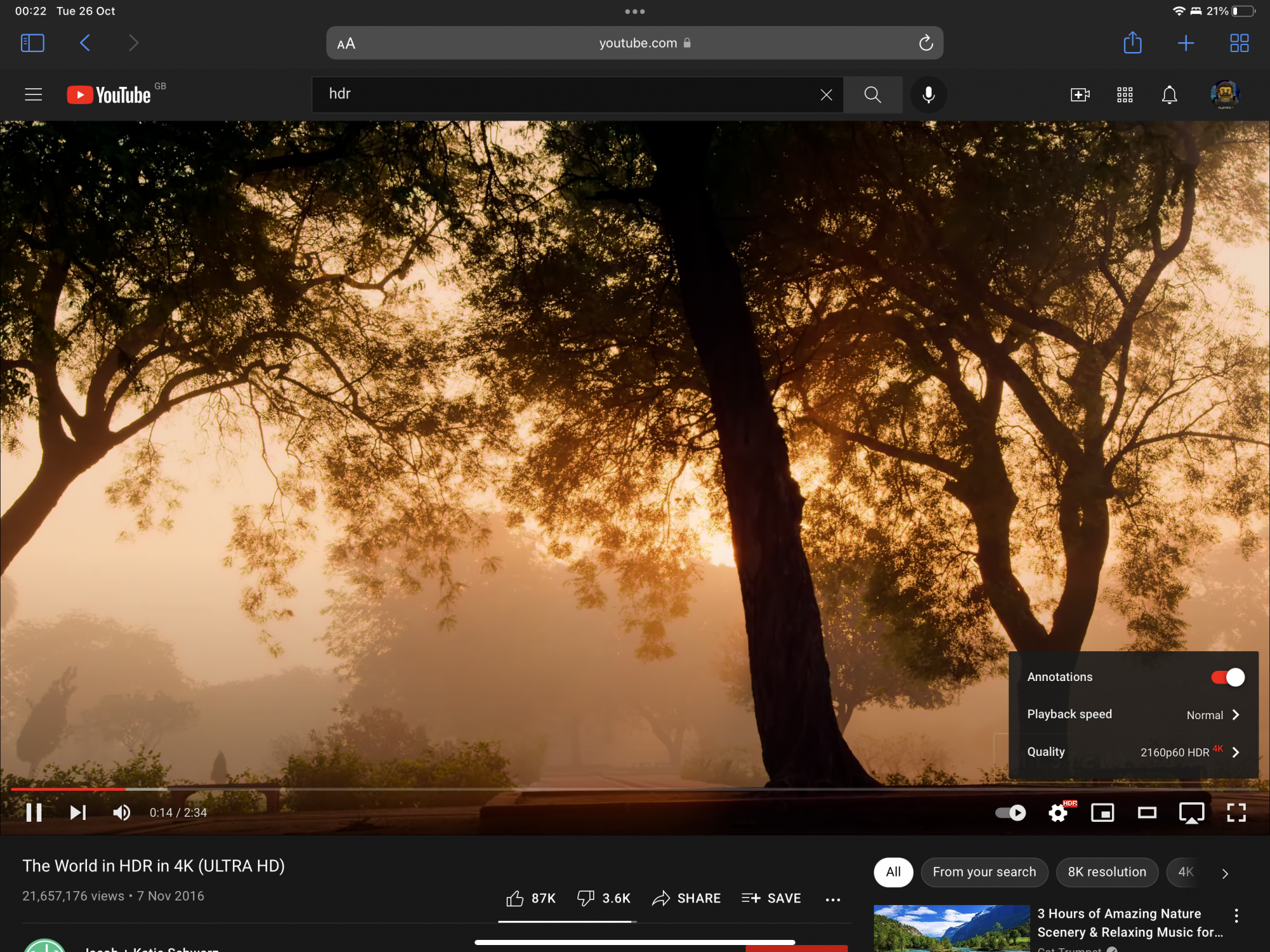
Task: Show more filter chips arrow
Action: [x=1225, y=873]
